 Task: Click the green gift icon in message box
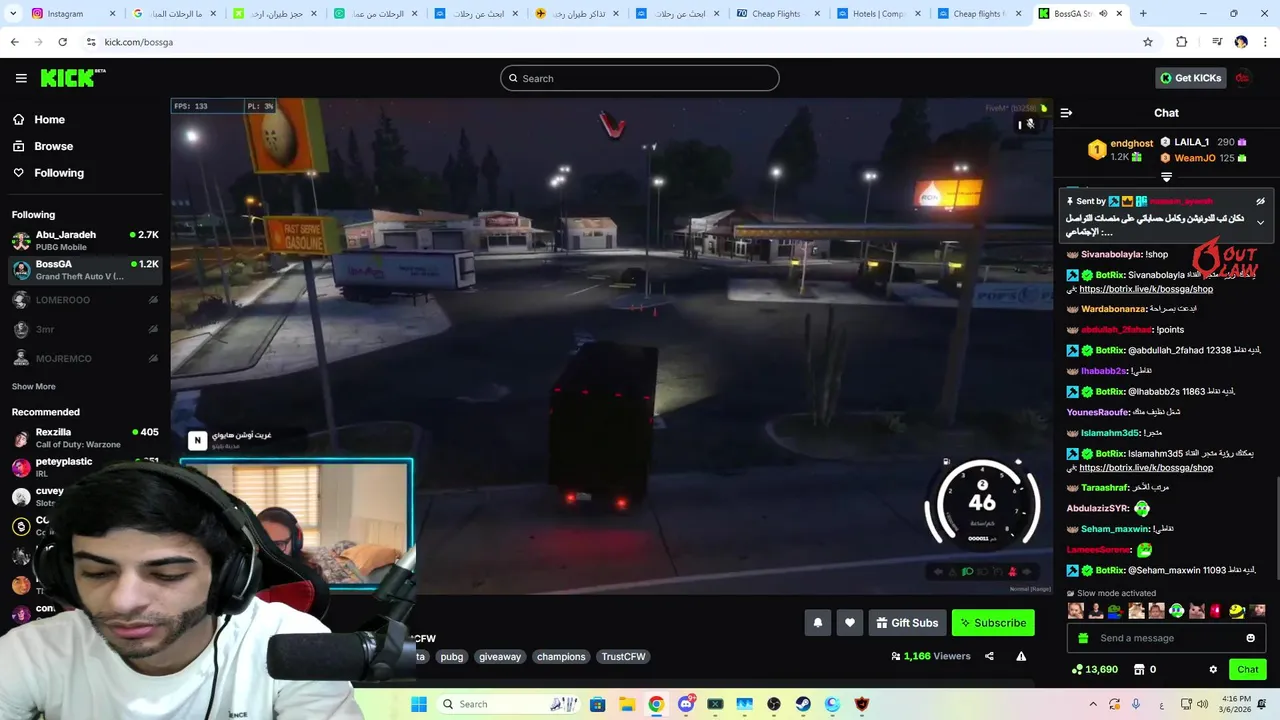coord(1083,638)
